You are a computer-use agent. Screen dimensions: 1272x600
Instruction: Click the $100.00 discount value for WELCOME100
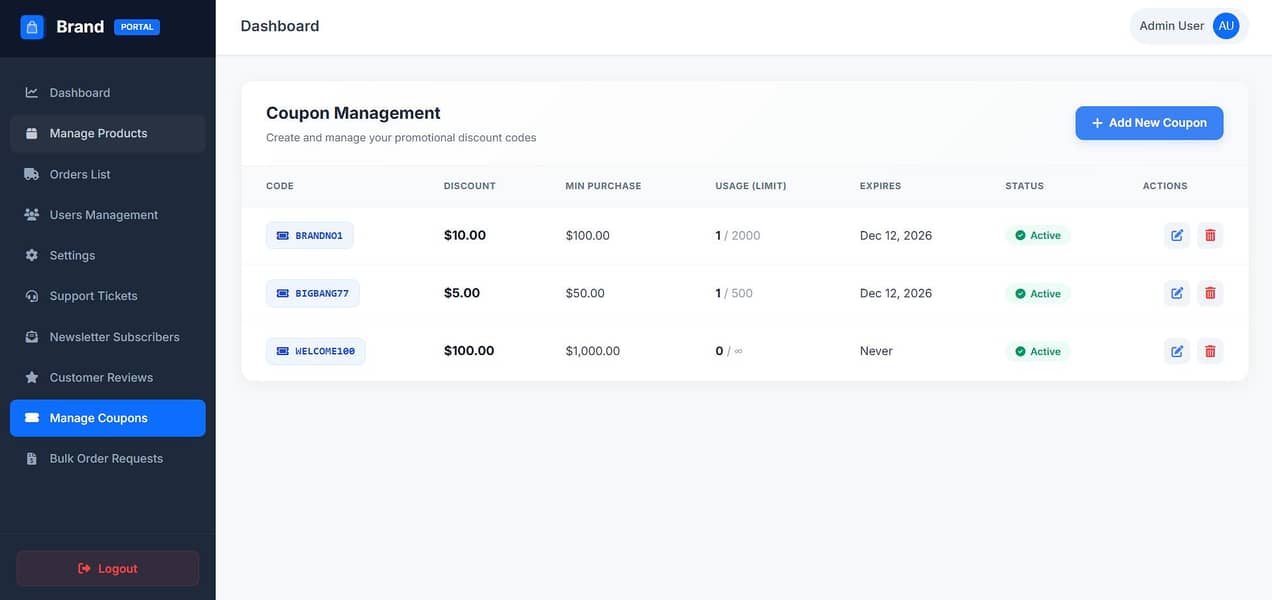click(x=469, y=351)
